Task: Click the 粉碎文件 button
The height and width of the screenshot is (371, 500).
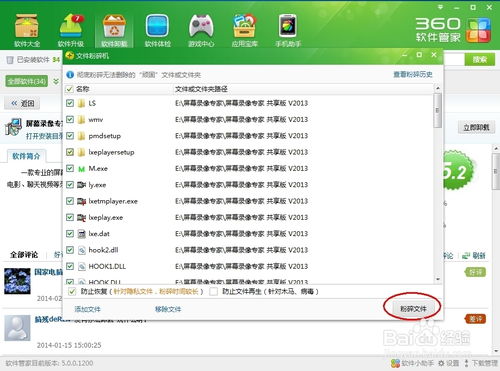Action: coord(413,309)
